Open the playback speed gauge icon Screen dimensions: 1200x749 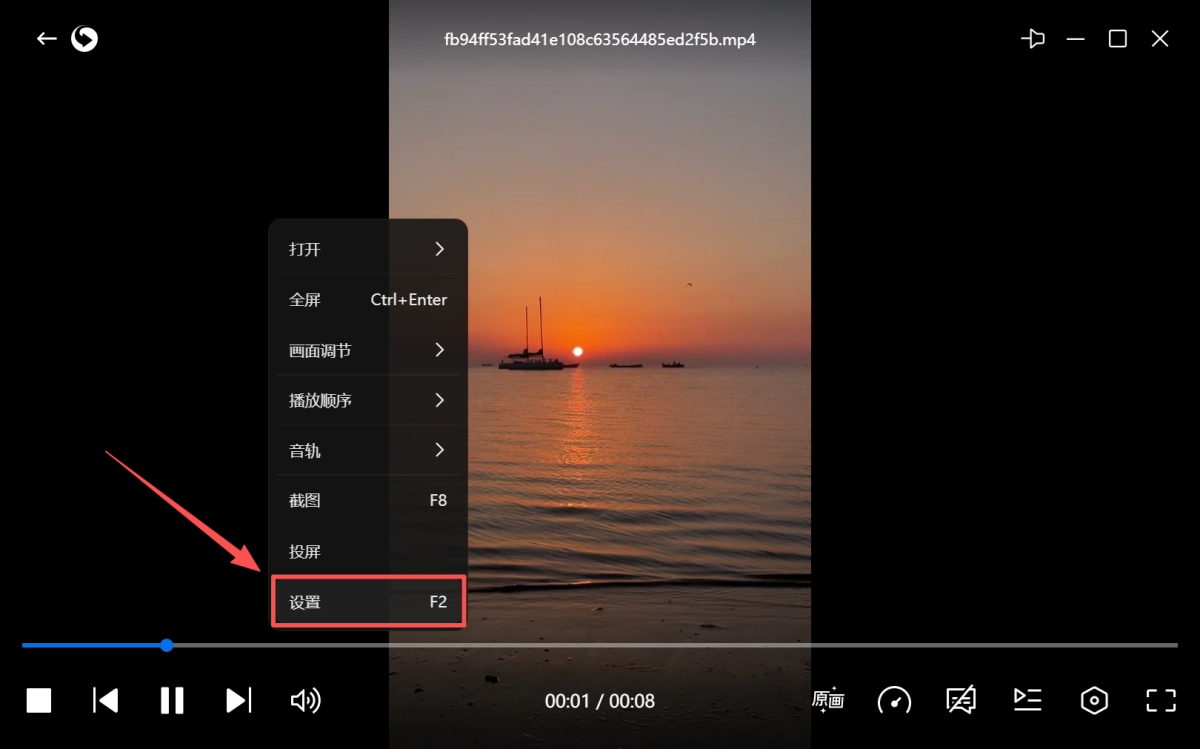[x=894, y=700]
